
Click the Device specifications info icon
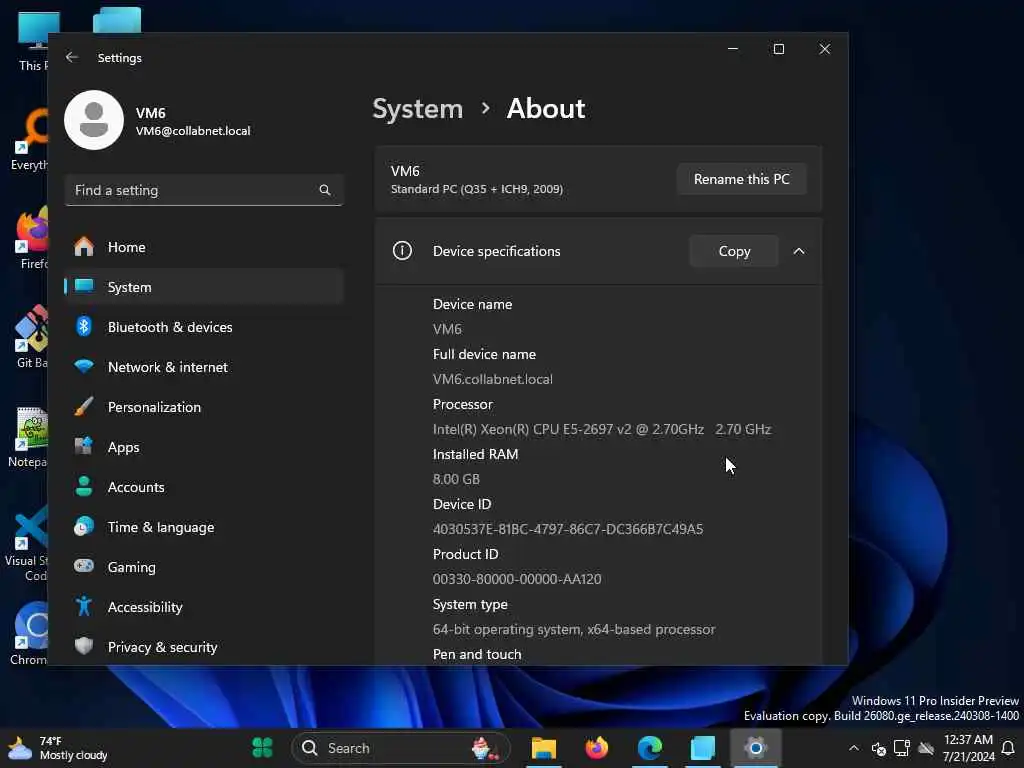coord(402,251)
